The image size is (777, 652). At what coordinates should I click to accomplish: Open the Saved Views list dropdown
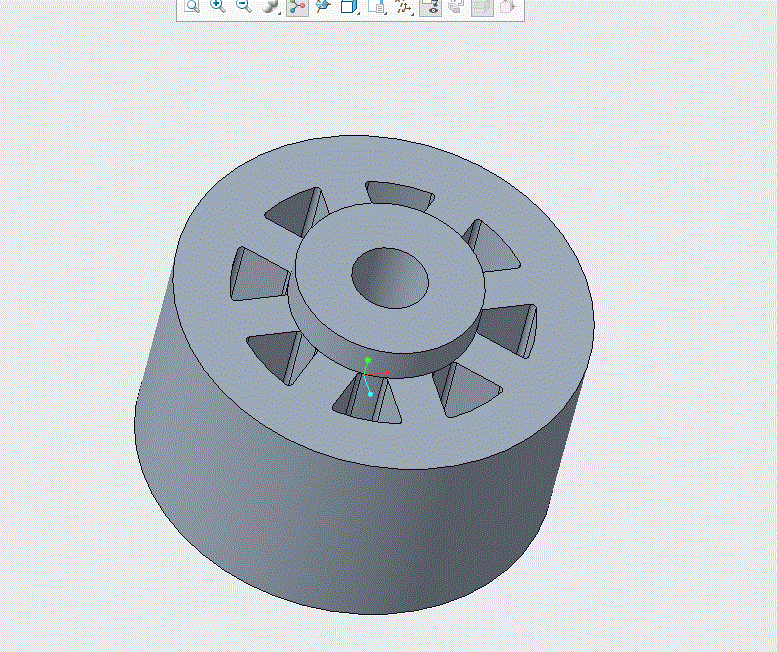coord(378,6)
